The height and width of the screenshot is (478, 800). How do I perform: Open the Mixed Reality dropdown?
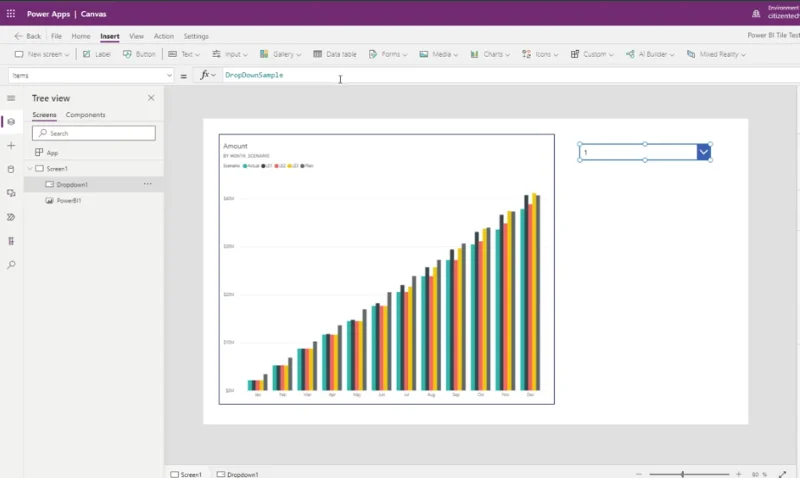716,54
